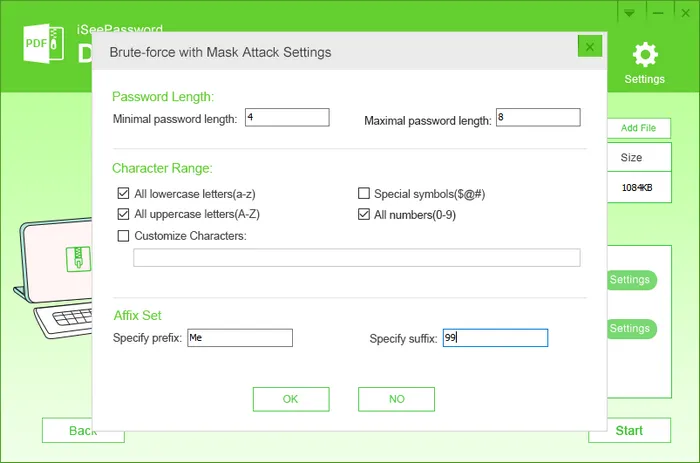700x463 pixels.
Task: Confirm settings with OK button
Action: pos(291,399)
